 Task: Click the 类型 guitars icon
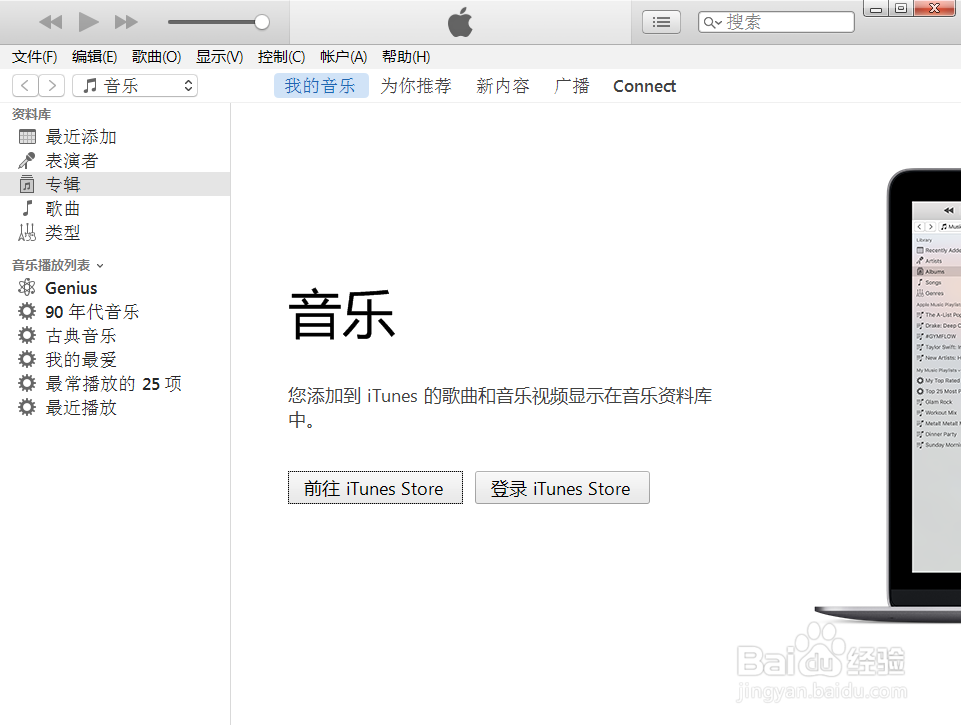(x=27, y=232)
